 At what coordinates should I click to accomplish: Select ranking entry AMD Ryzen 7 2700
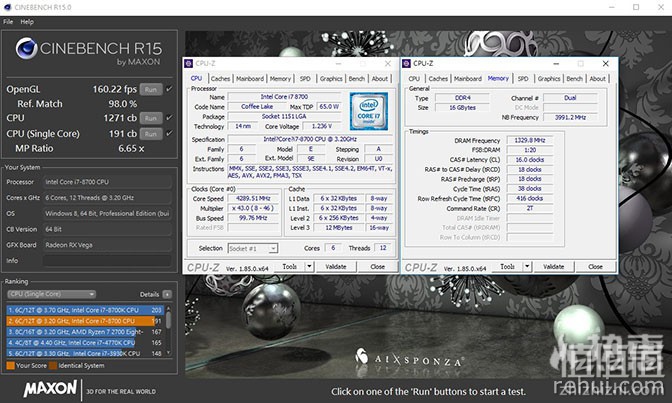85,332
